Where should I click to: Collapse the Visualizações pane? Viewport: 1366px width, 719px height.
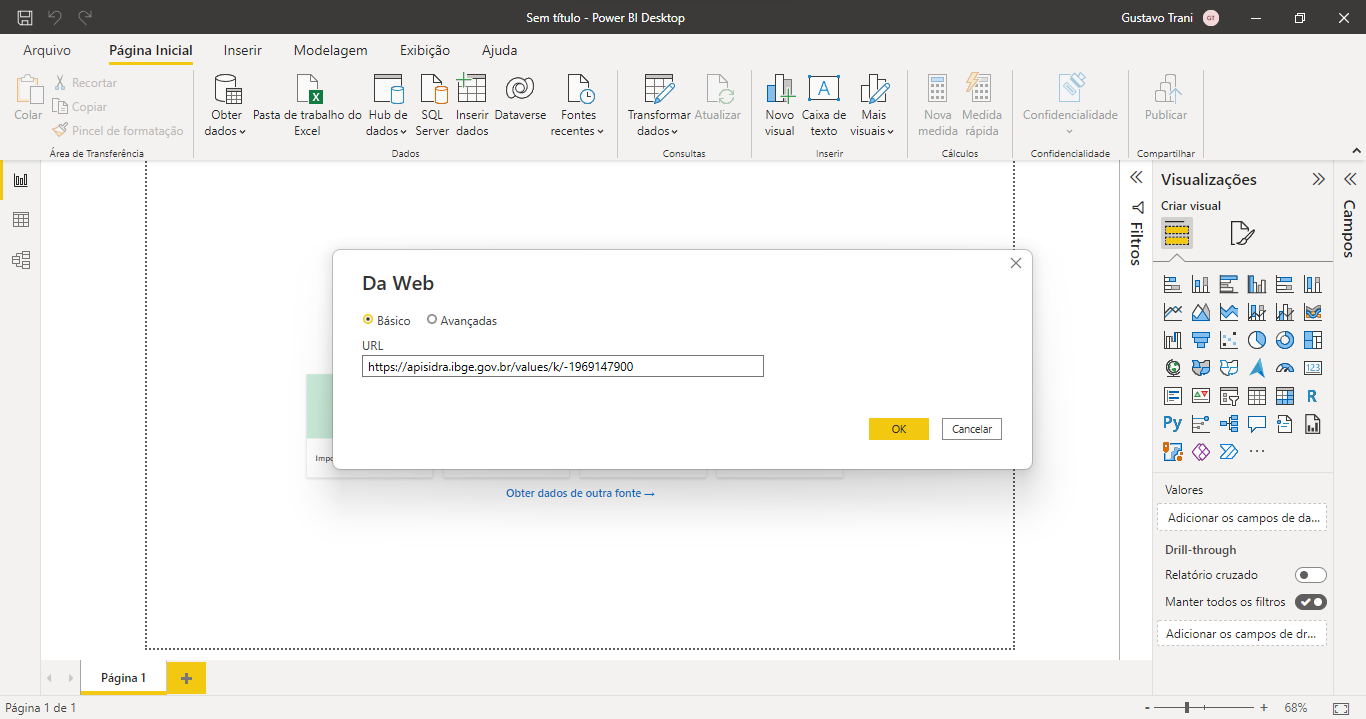point(1318,180)
